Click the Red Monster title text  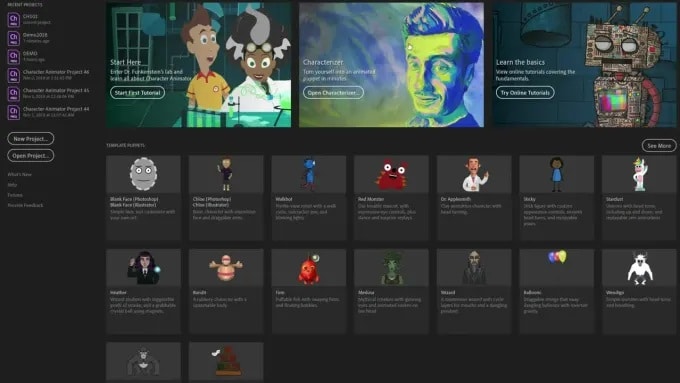pos(371,199)
